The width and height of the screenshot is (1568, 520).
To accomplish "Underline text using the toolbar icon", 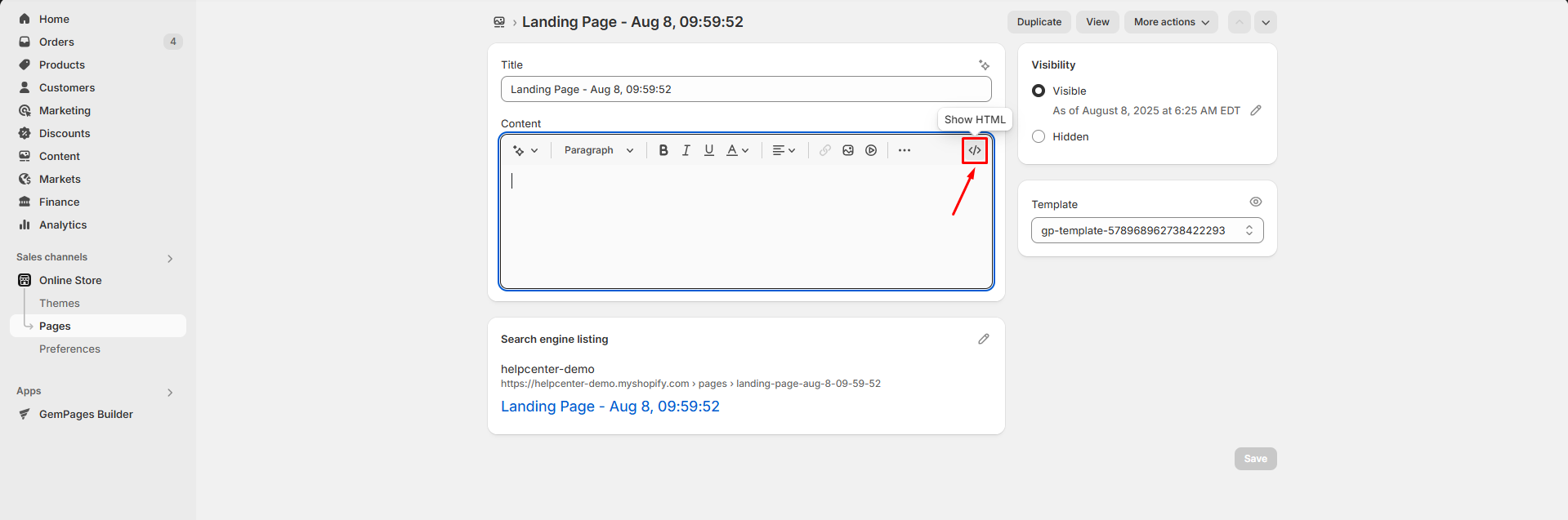I will pos(709,150).
